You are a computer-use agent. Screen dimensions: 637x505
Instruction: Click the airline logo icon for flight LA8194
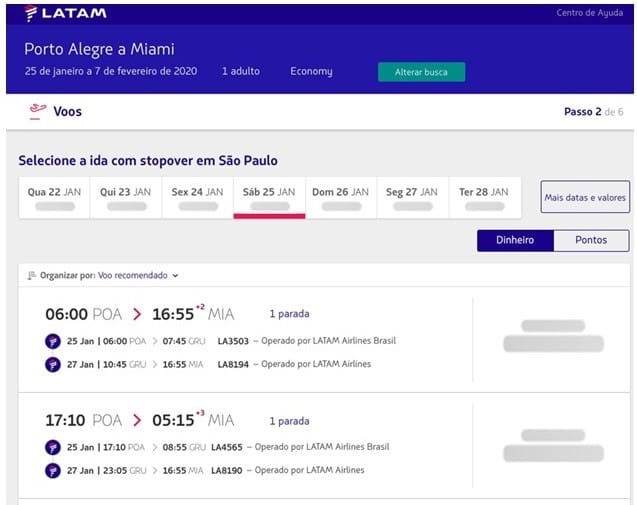(53, 364)
